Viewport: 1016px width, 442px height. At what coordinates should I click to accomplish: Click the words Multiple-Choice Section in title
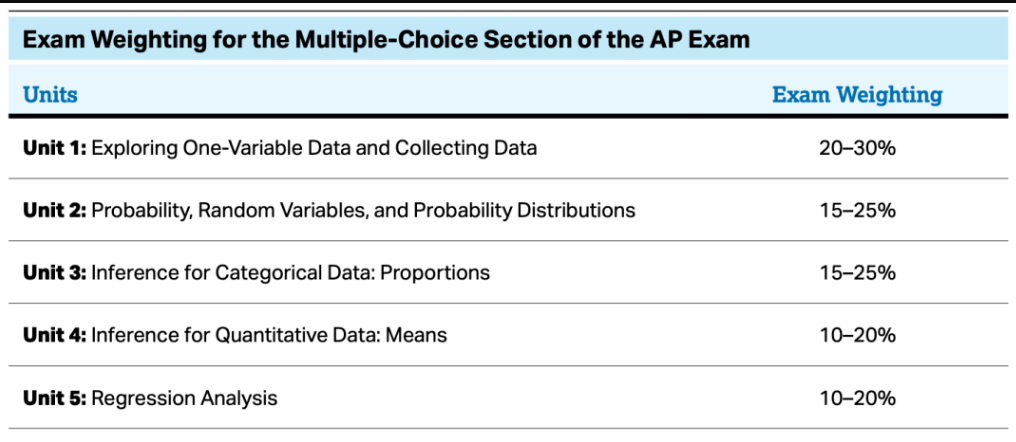pos(426,40)
